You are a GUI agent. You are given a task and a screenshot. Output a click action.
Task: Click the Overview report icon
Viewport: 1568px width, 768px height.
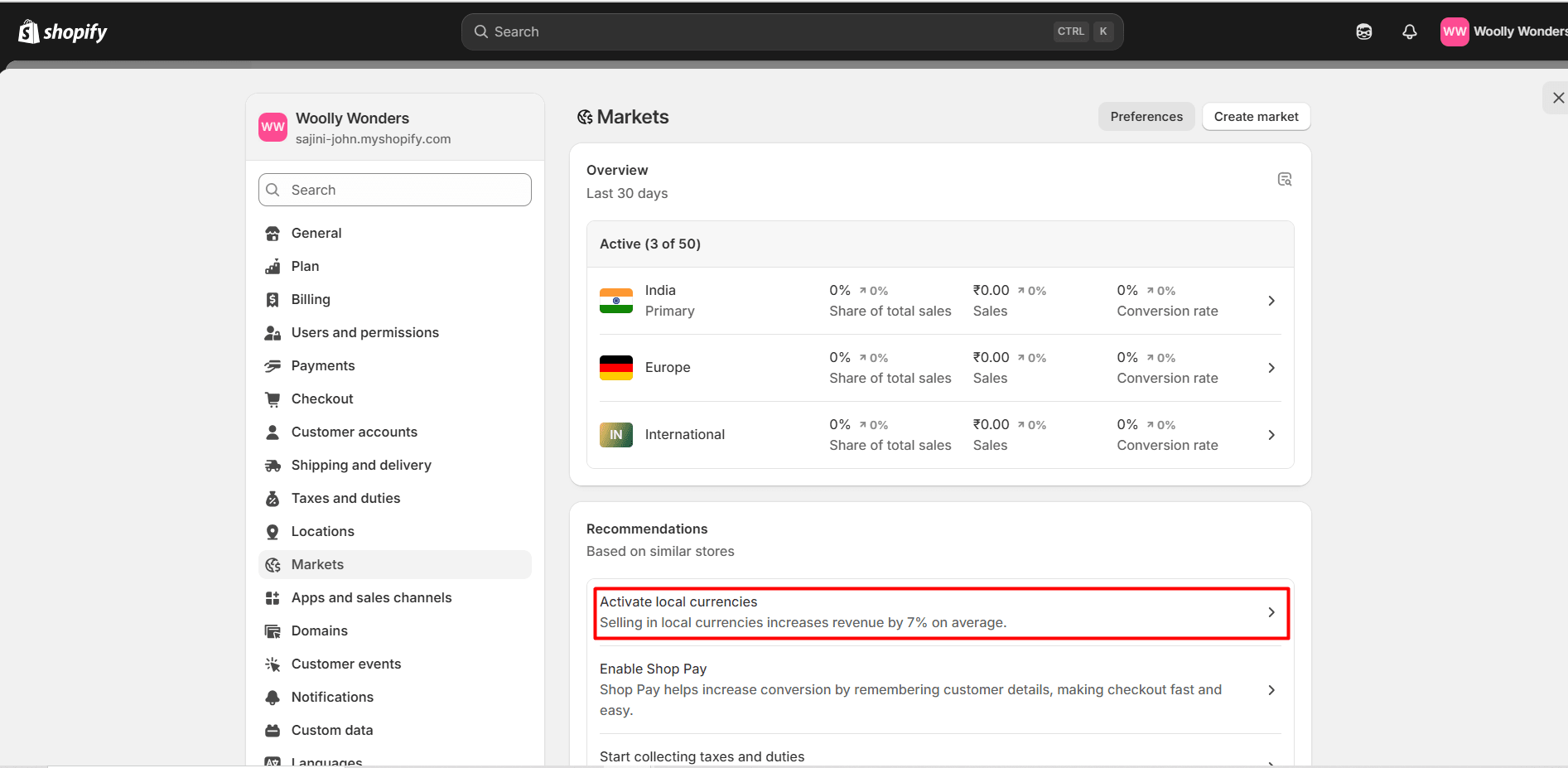tap(1285, 179)
